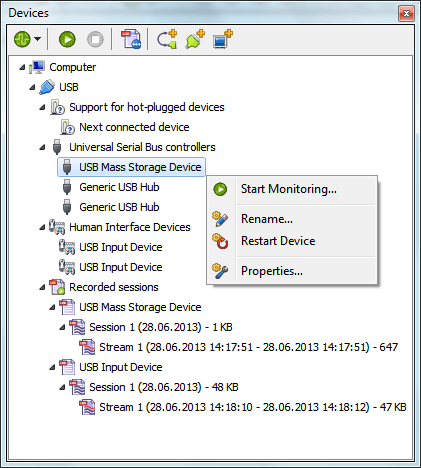Screen dimensions: 421x468
Task: Collapse the Universal Serial Bus controllers branch
Action: click(x=42, y=147)
